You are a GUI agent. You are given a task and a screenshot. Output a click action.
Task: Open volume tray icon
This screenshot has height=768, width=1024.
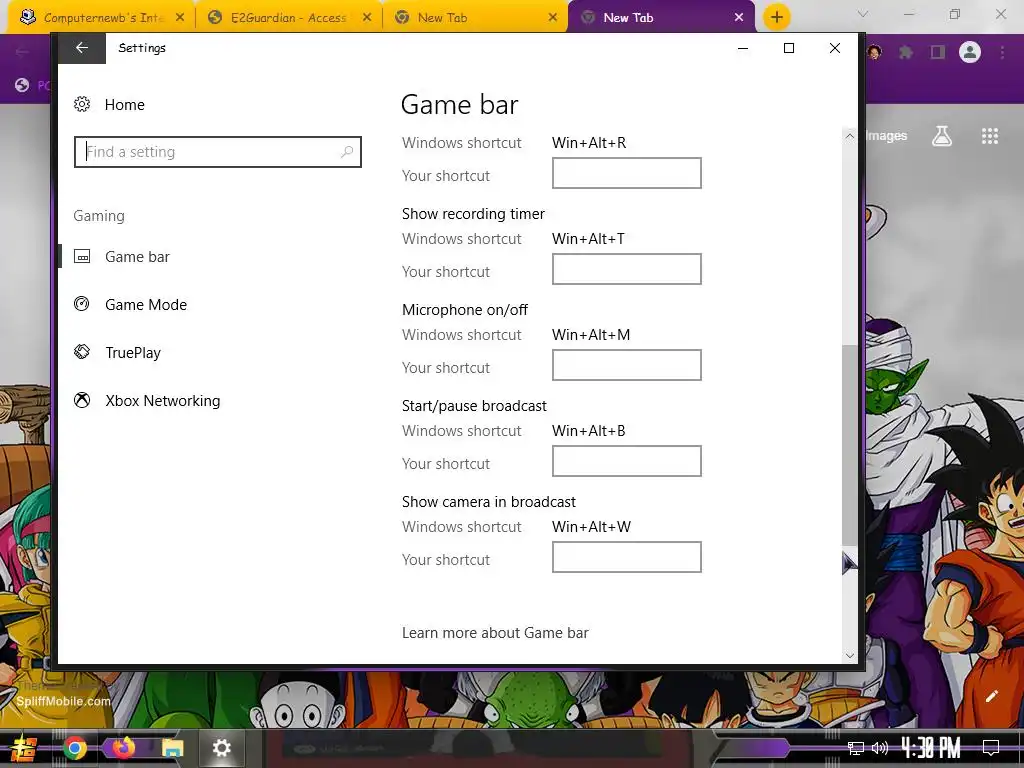(x=880, y=748)
